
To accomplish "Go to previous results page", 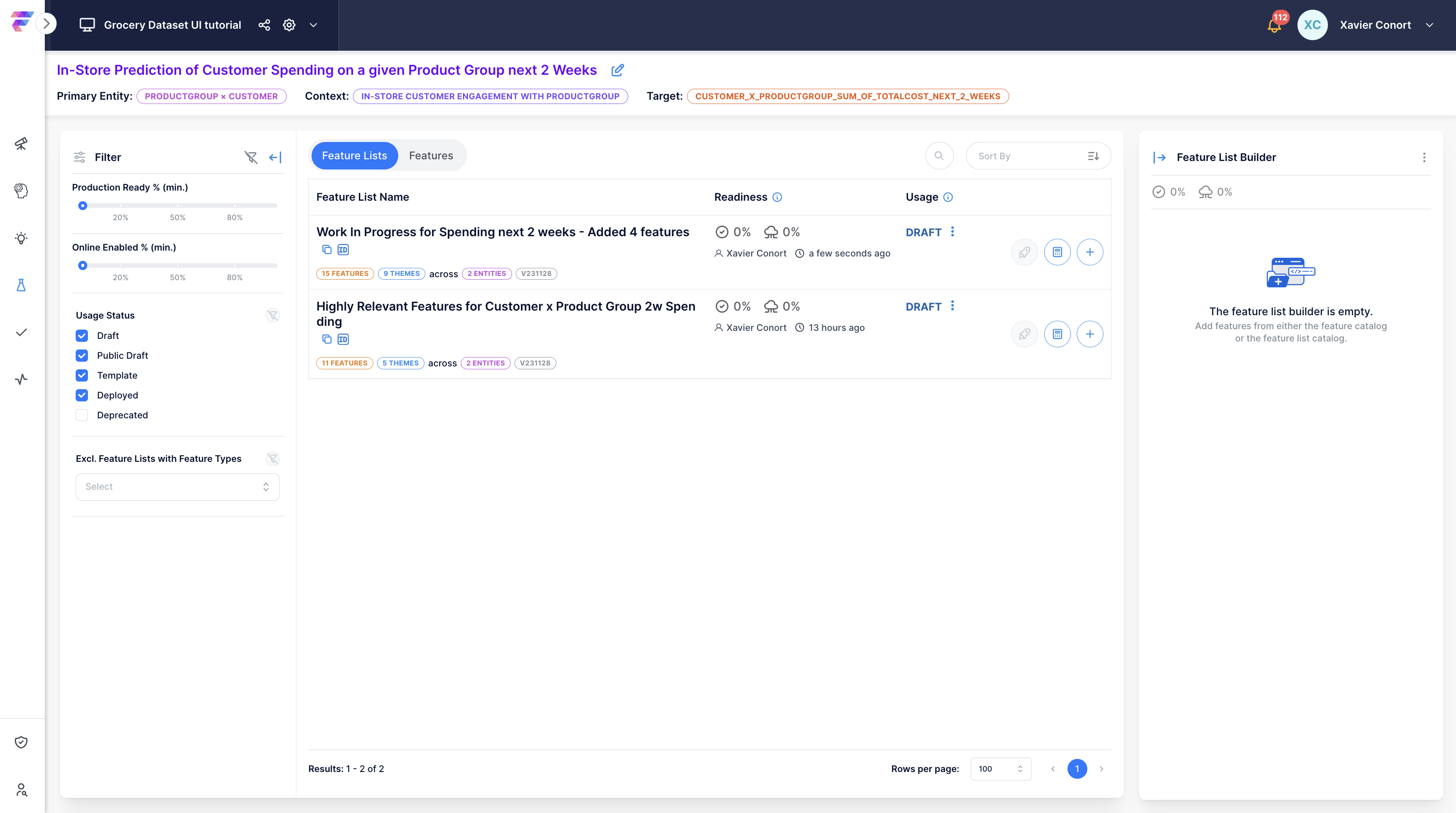I will [1053, 769].
